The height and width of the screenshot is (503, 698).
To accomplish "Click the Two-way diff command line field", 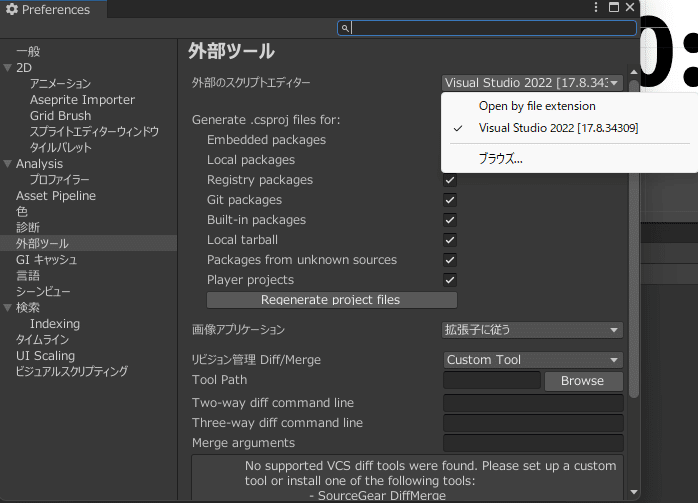I will (x=533, y=403).
